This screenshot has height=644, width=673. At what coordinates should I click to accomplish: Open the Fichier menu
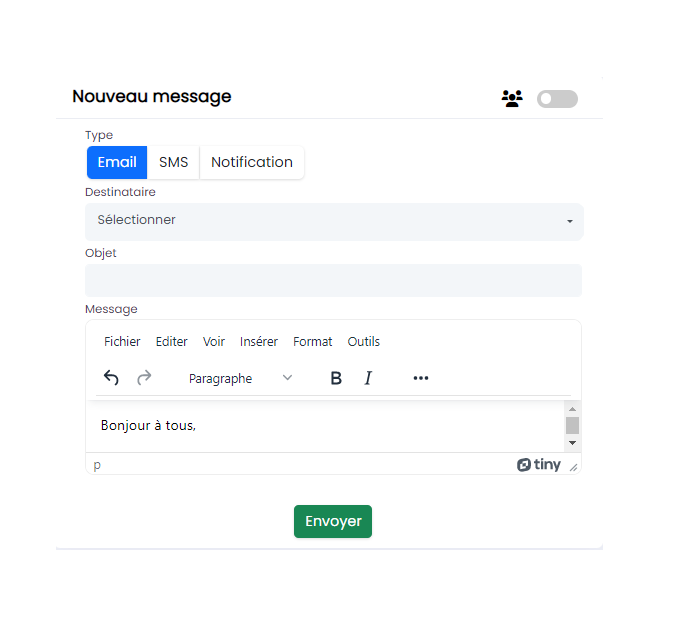click(122, 342)
